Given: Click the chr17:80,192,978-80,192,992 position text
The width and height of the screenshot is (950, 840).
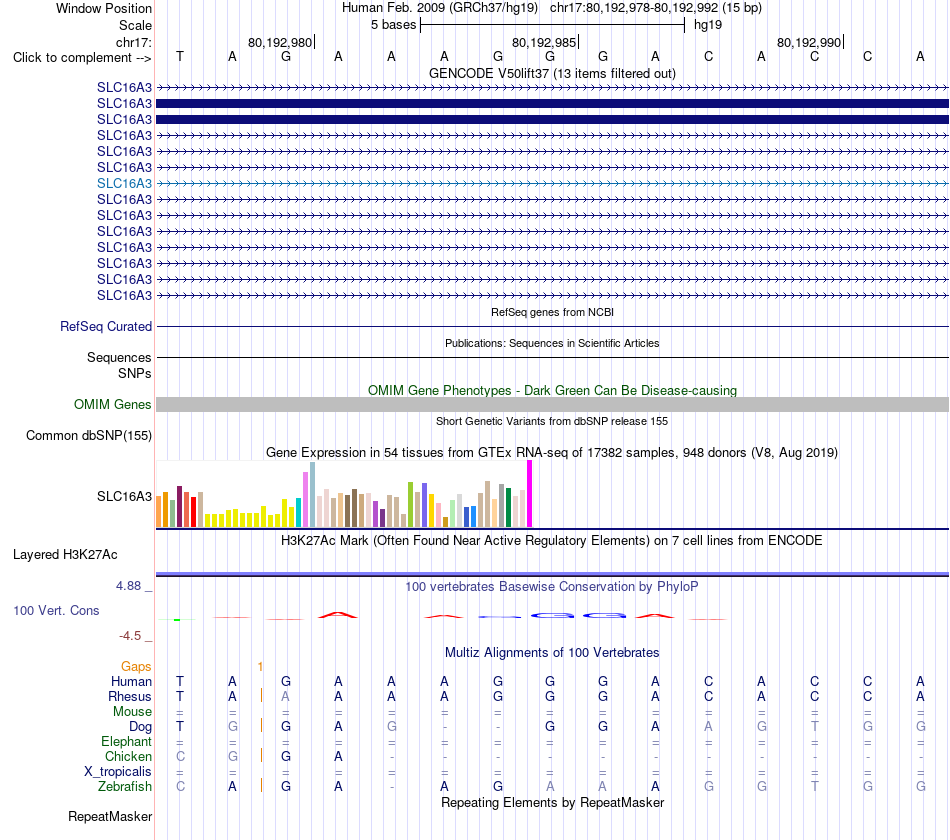Looking at the screenshot, I should click(656, 8).
